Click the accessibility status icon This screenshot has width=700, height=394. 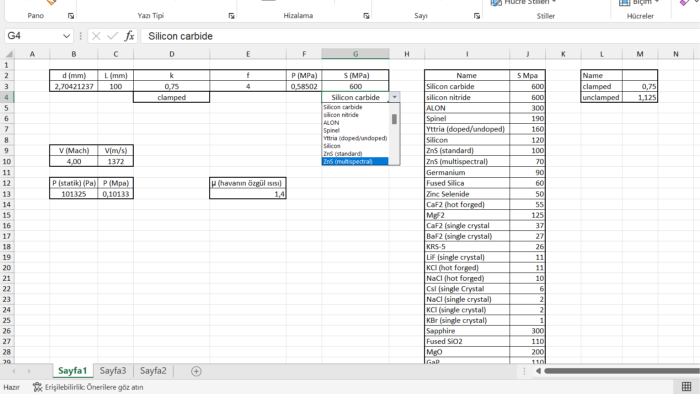tap(38, 387)
